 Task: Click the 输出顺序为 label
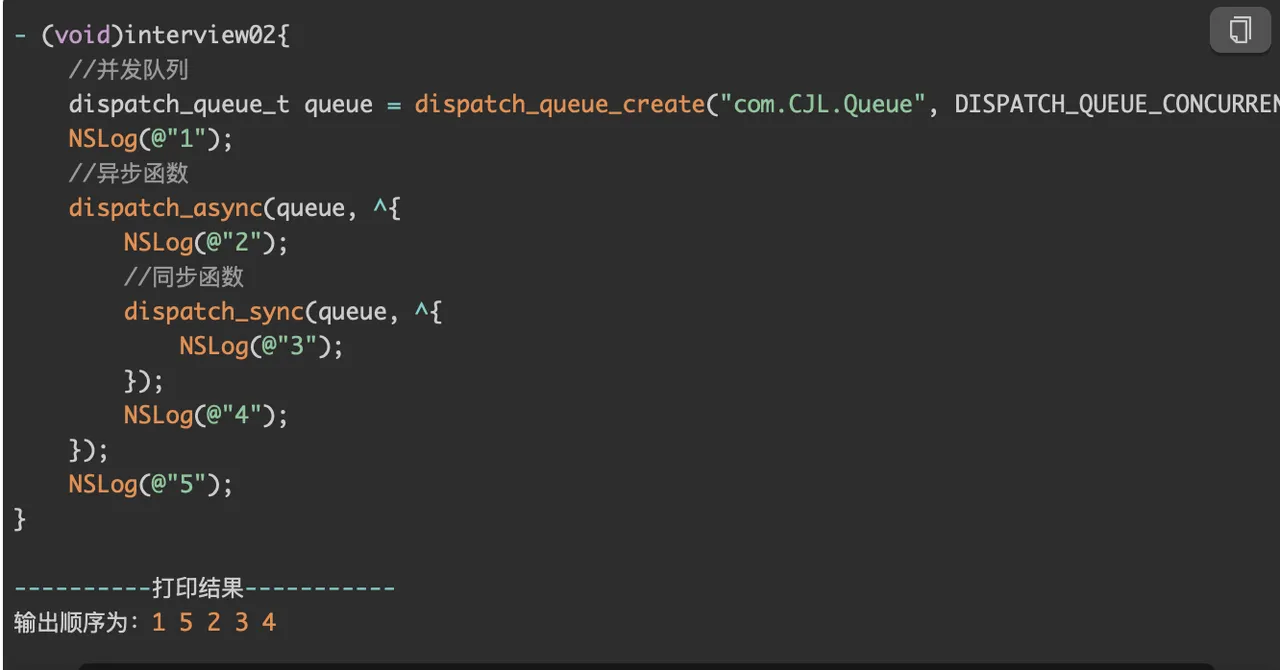pos(76,623)
